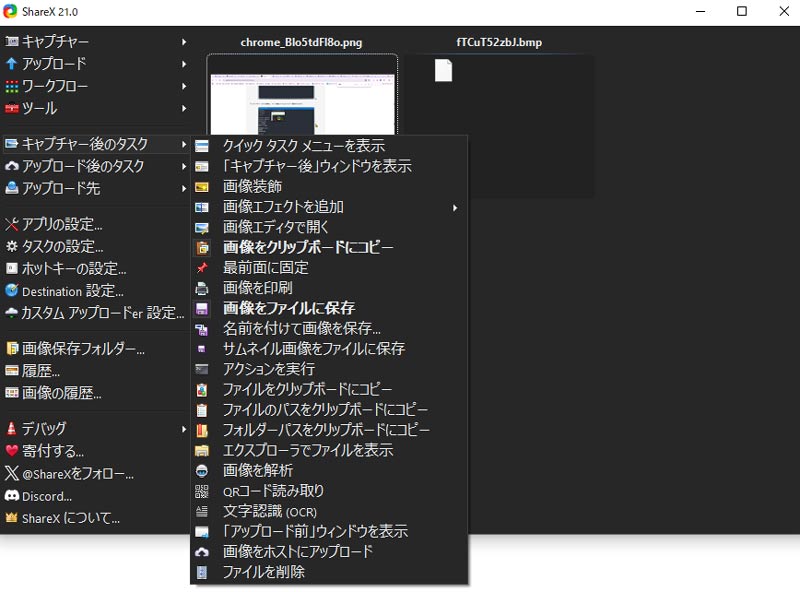Click the printer icon beside 画像を印刷
Viewport: 800px width, 592px height.
[202, 288]
